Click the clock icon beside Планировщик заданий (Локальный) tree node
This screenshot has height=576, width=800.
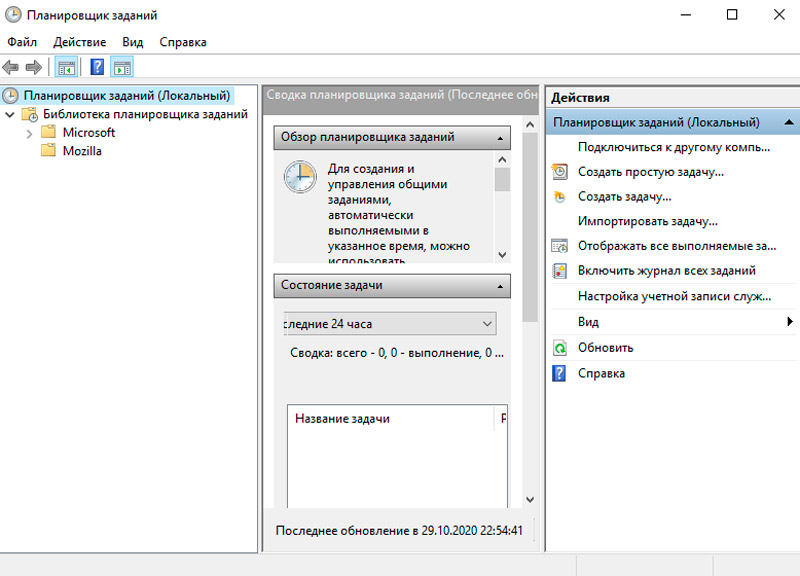click(x=11, y=95)
